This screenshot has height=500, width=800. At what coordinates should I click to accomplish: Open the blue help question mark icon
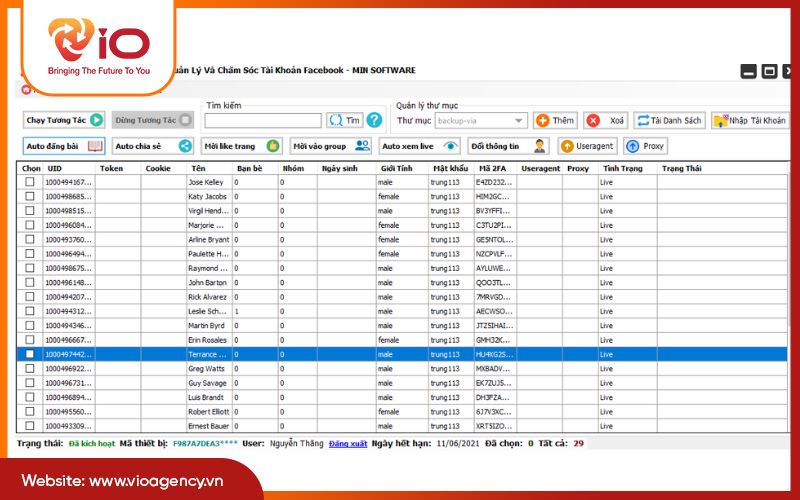coord(374,120)
